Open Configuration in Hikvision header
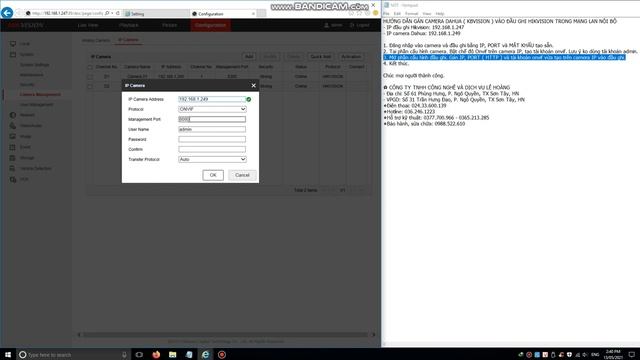This screenshot has height=360, width=640. coord(210,25)
